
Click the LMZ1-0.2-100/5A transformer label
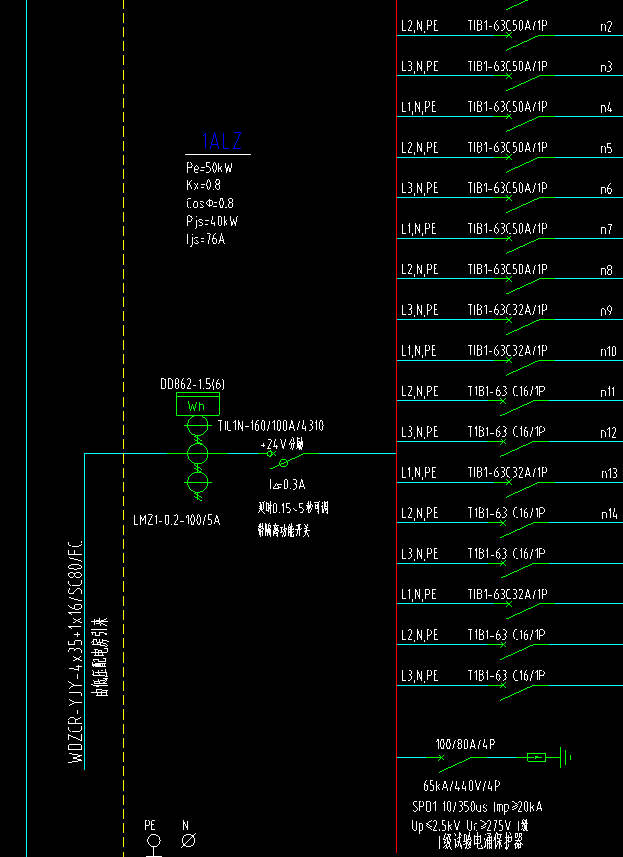(x=176, y=520)
